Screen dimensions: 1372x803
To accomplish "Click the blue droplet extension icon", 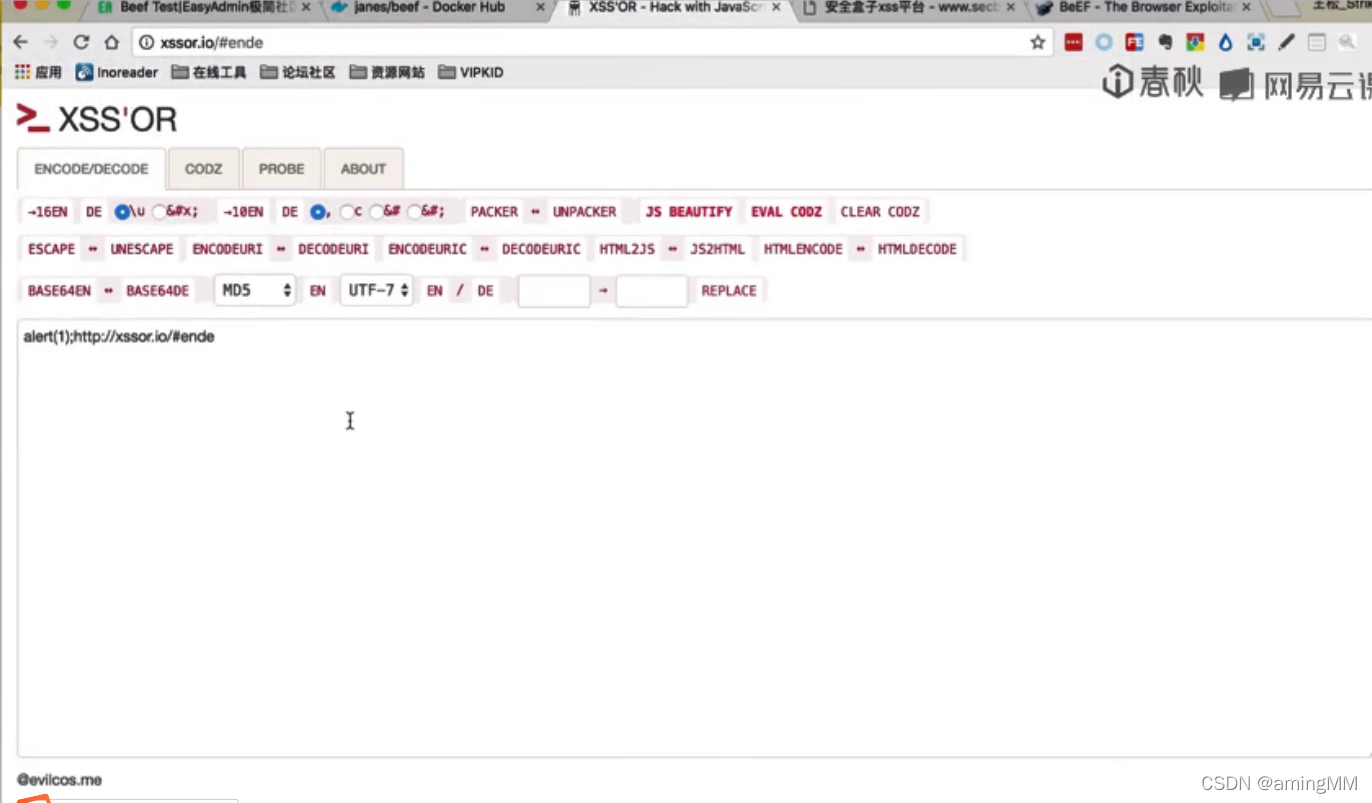I will coord(1226,43).
